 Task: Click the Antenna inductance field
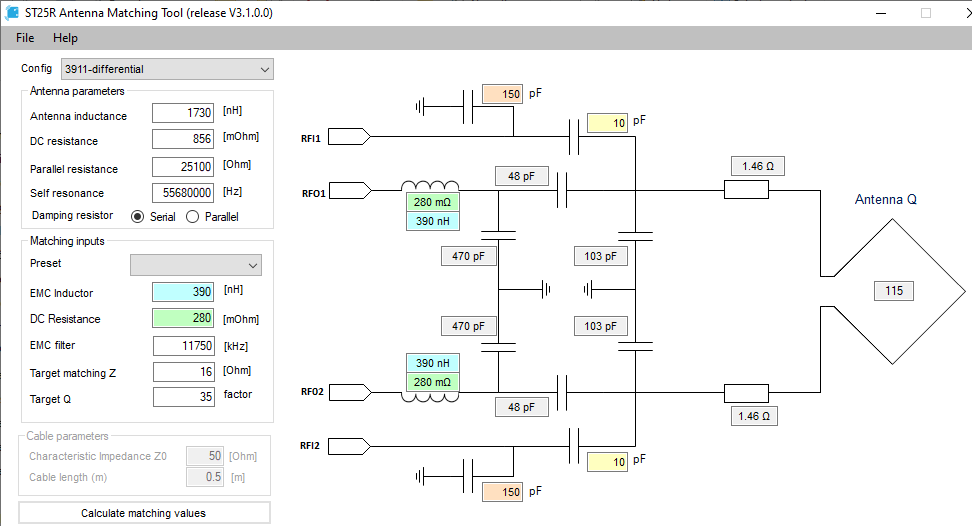tap(183, 113)
